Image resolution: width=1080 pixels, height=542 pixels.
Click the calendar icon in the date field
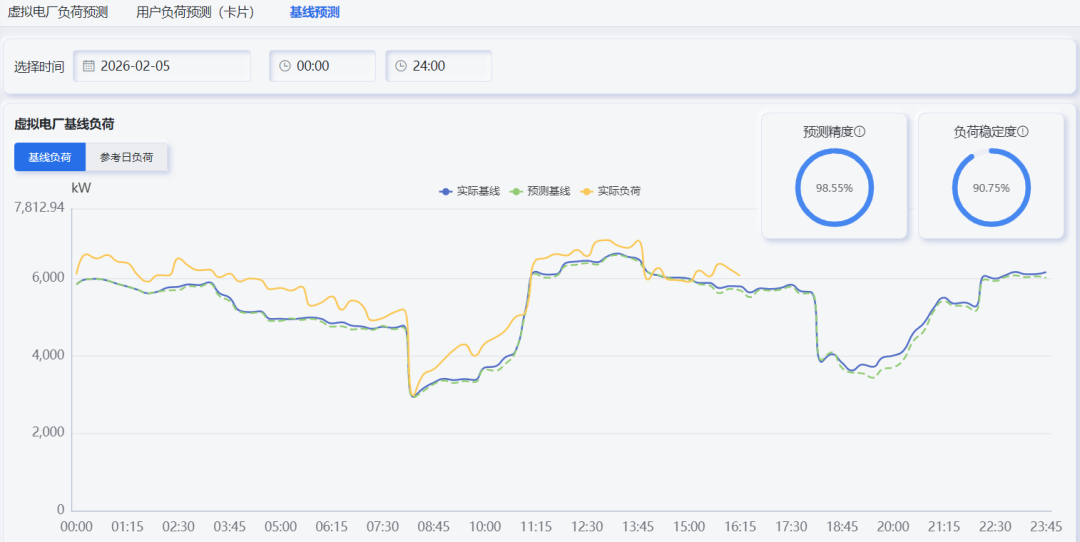89,66
